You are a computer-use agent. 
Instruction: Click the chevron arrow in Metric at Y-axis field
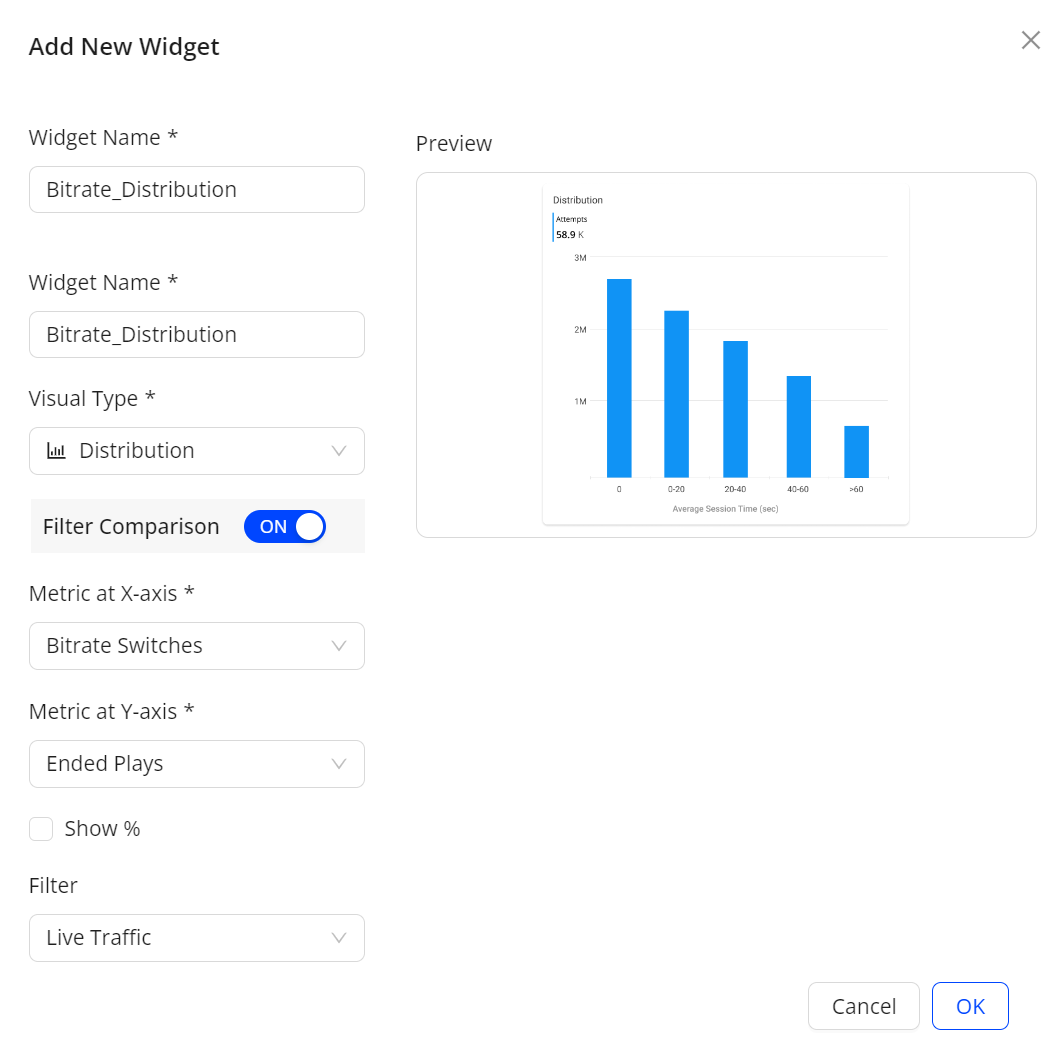pos(339,764)
